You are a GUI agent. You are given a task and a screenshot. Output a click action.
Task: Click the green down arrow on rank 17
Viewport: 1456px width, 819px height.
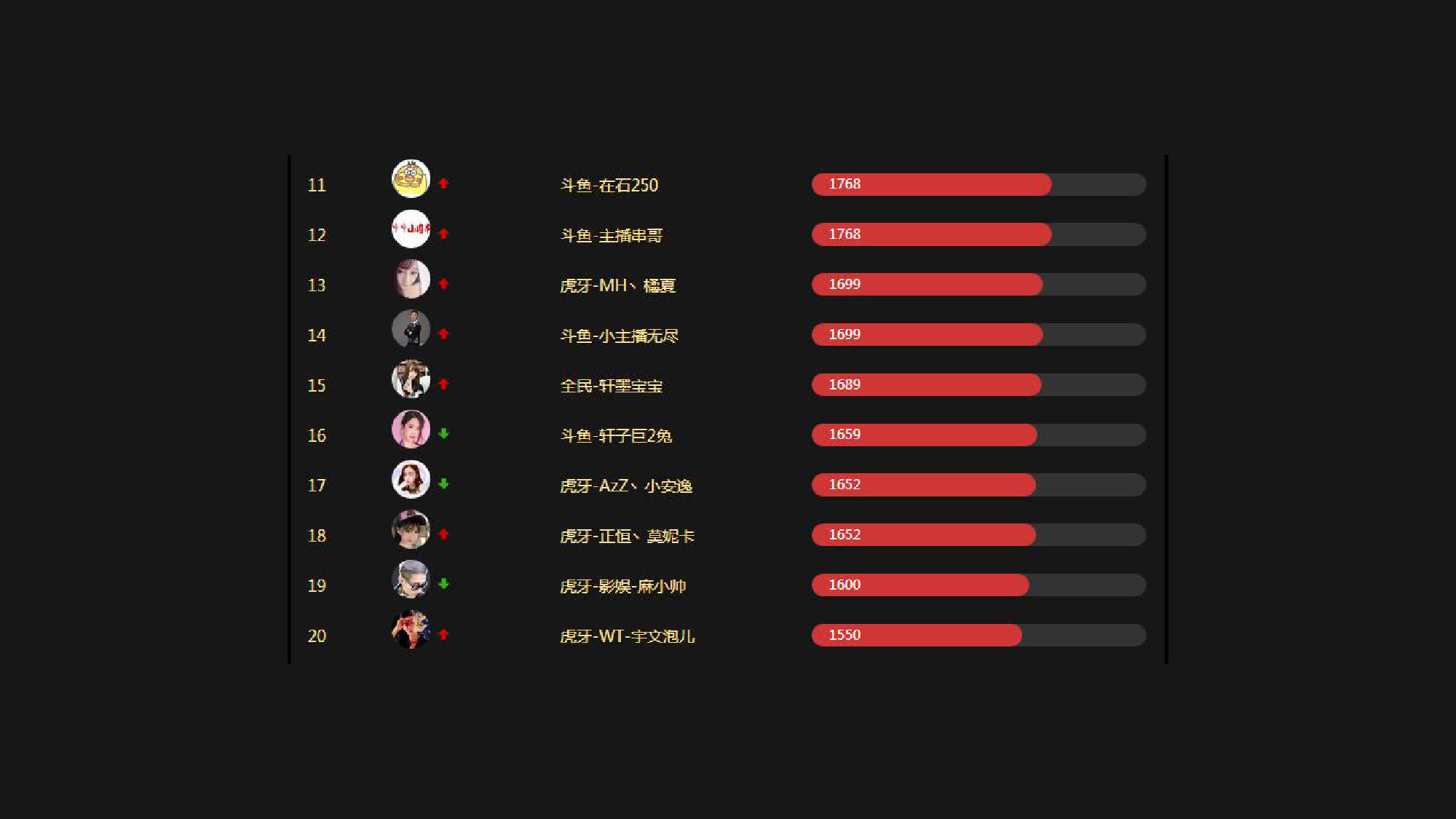pyautogui.click(x=443, y=484)
